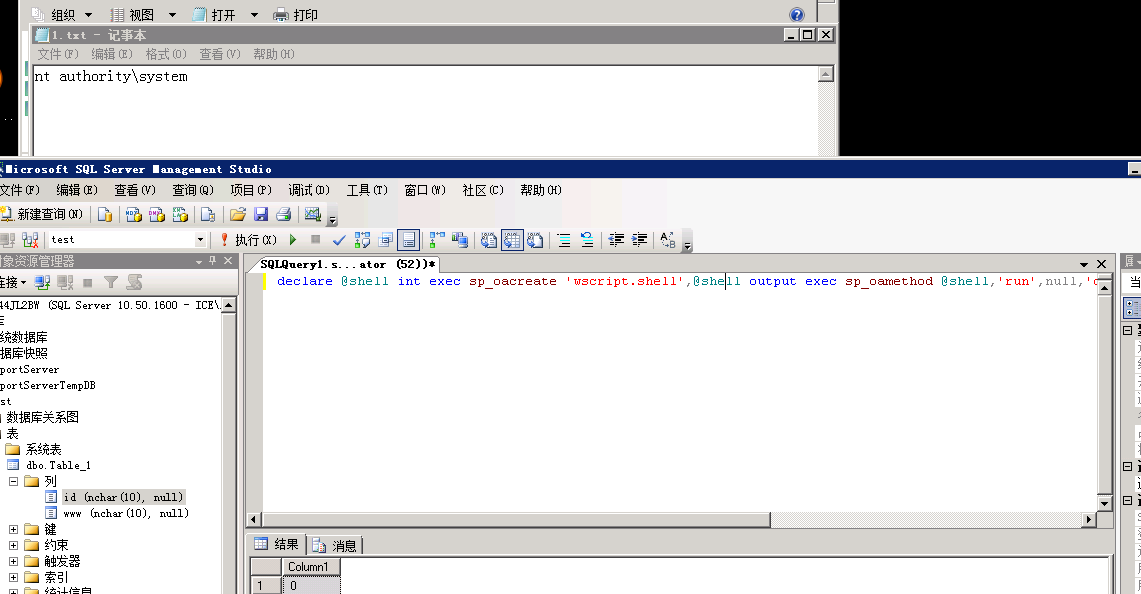Click Specify Values for Template Parameters icon
This screenshot has width=1141, height=594.
[668, 239]
